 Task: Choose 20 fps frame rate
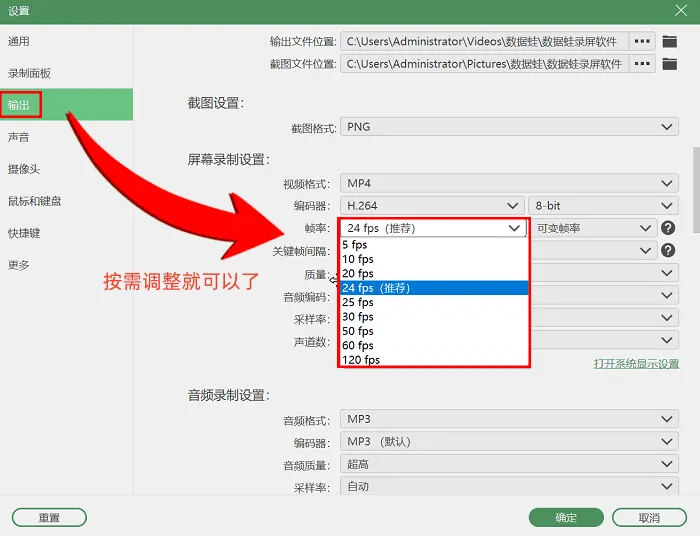pyautogui.click(x=434, y=273)
